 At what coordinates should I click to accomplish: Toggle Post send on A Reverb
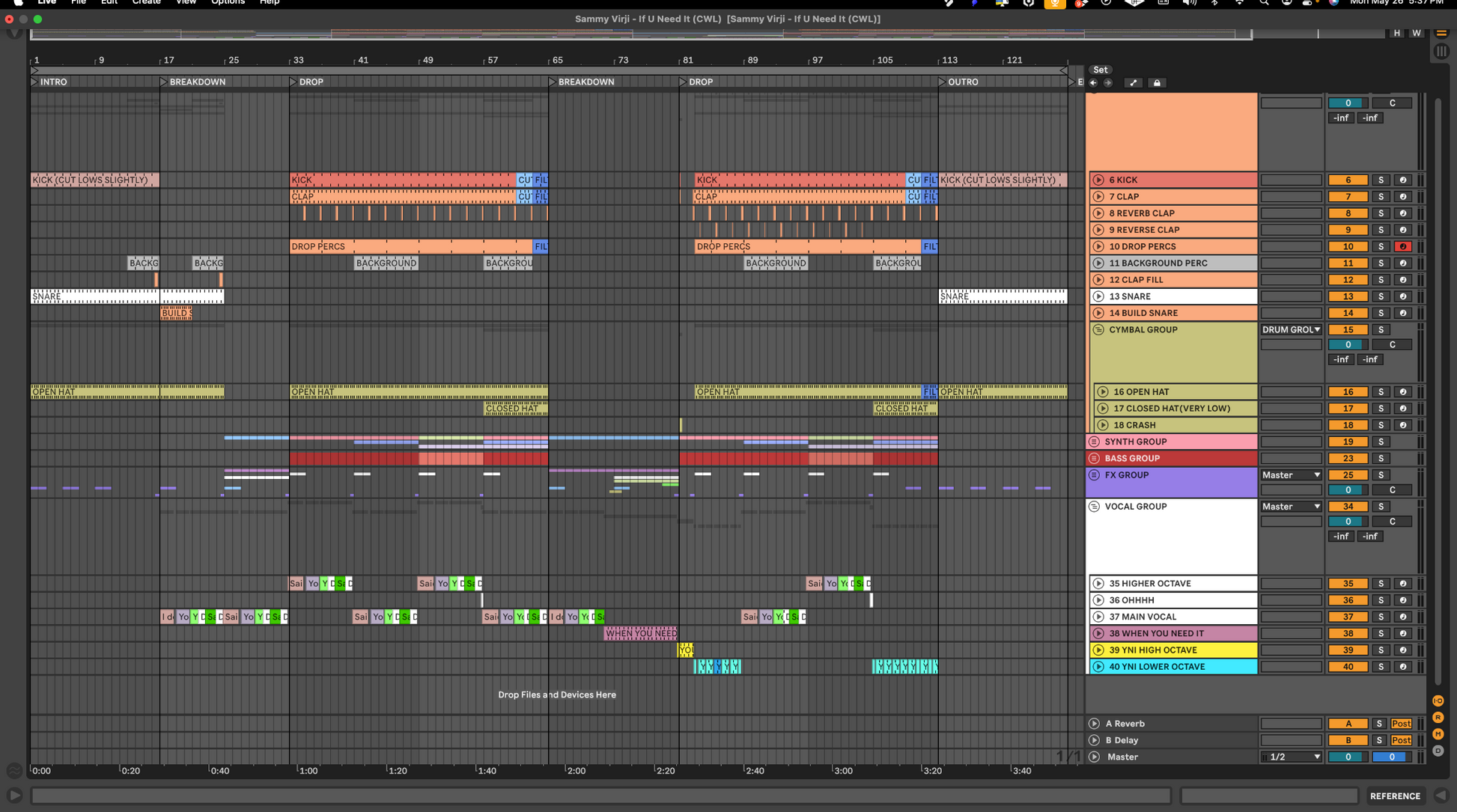point(1401,724)
